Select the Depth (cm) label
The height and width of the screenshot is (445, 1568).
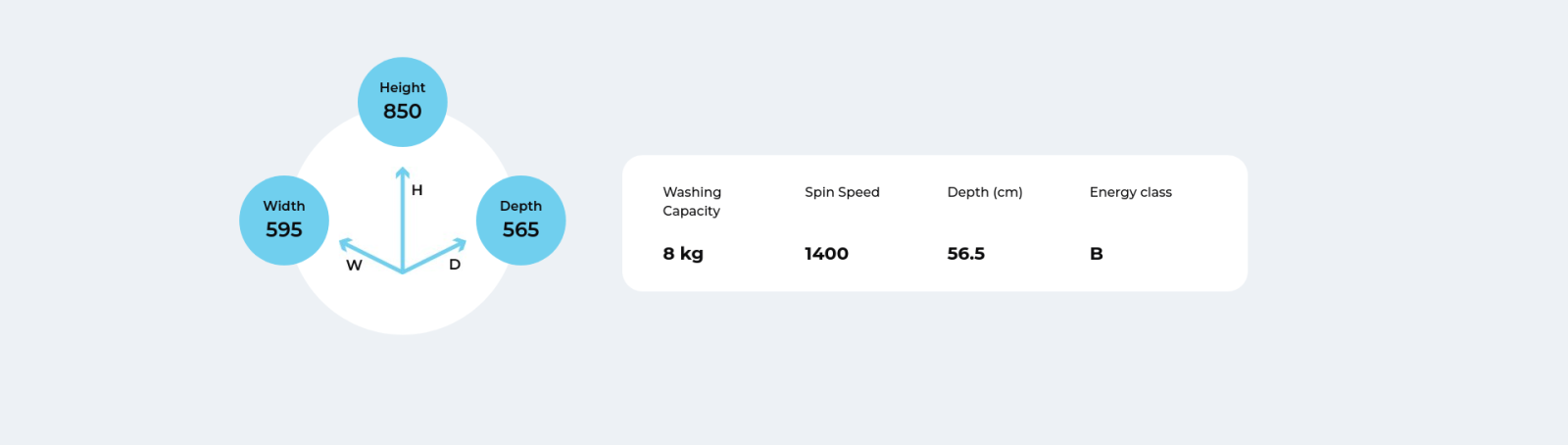click(985, 192)
